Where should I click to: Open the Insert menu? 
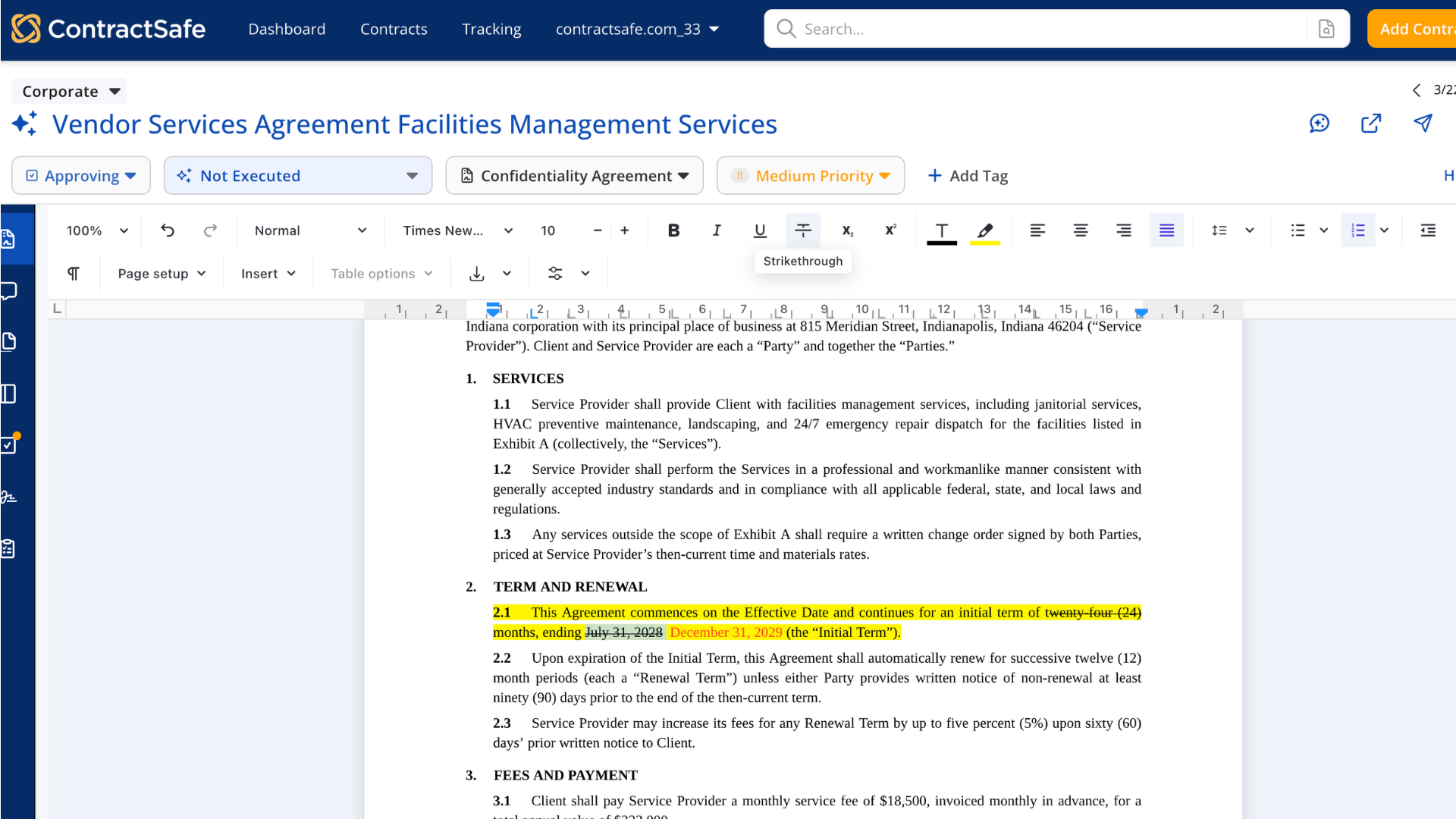point(268,274)
